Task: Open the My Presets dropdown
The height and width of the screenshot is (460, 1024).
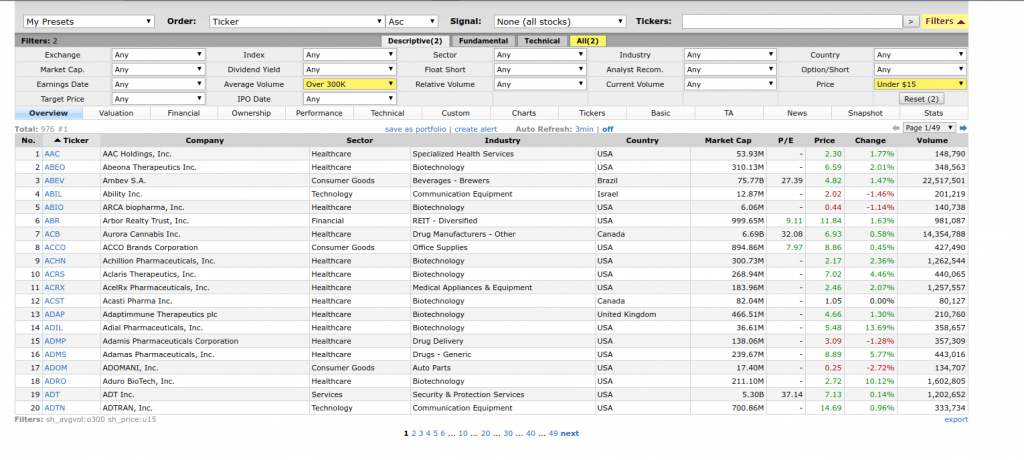Action: (89, 22)
